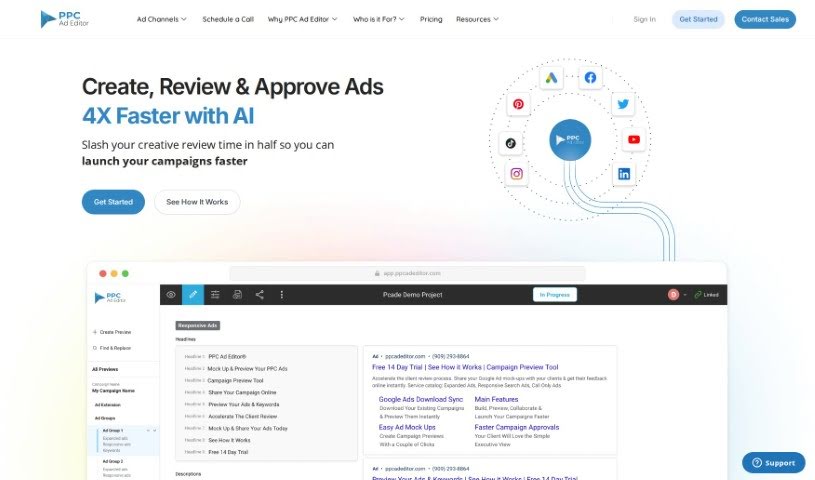Click Google Ads Download Sync sitelink

click(x=420, y=399)
